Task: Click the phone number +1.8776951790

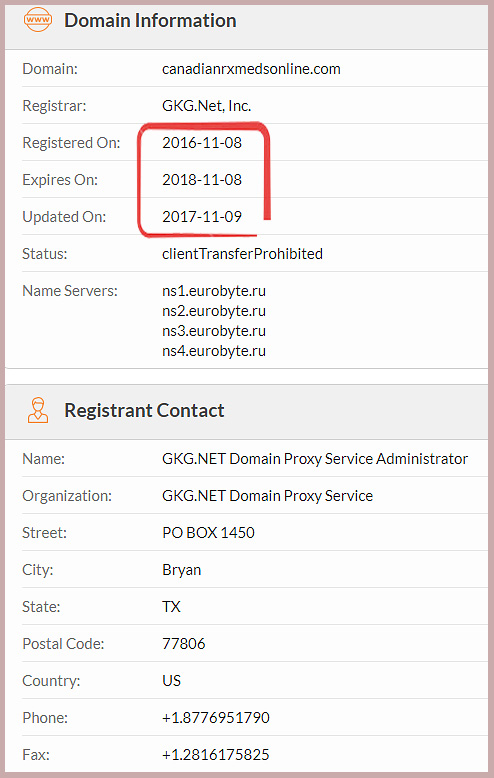Action: (x=216, y=717)
